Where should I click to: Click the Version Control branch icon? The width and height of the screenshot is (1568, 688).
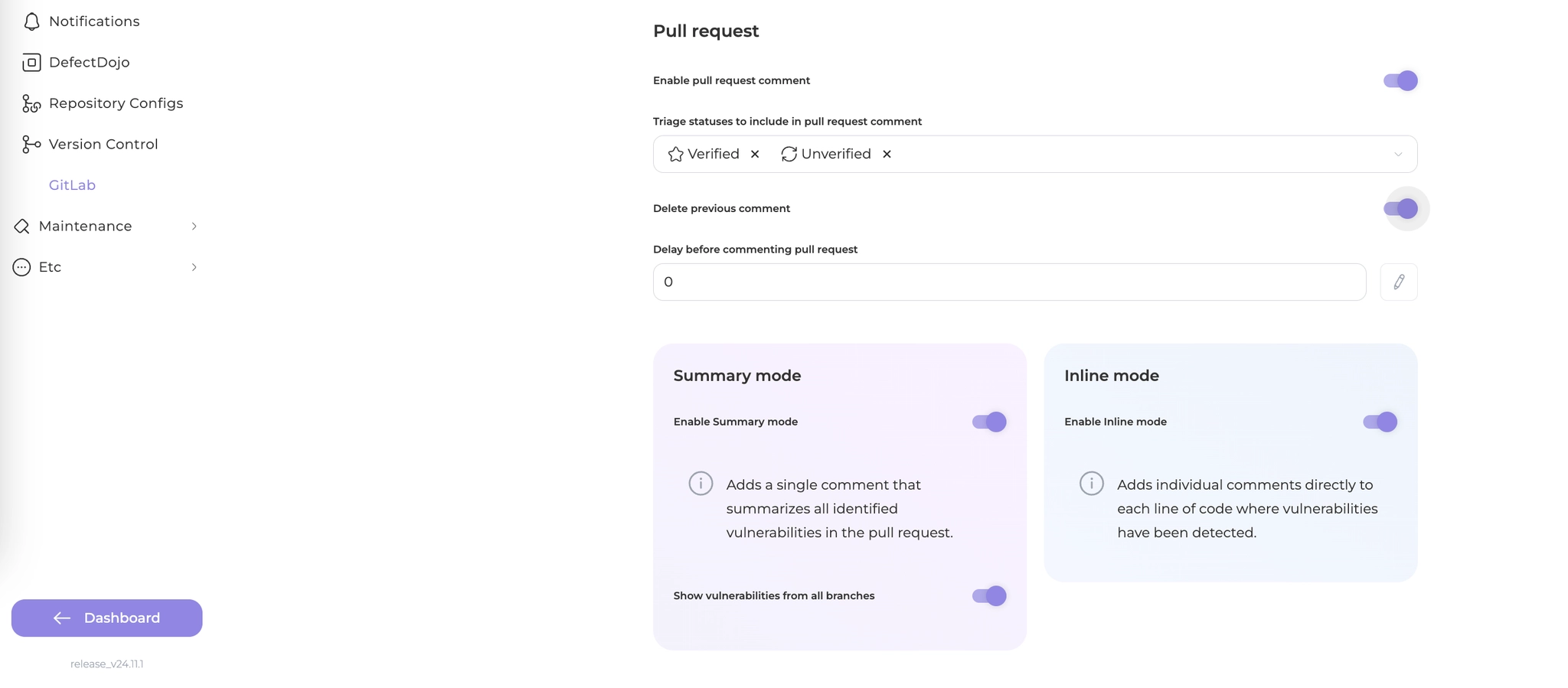(31, 145)
